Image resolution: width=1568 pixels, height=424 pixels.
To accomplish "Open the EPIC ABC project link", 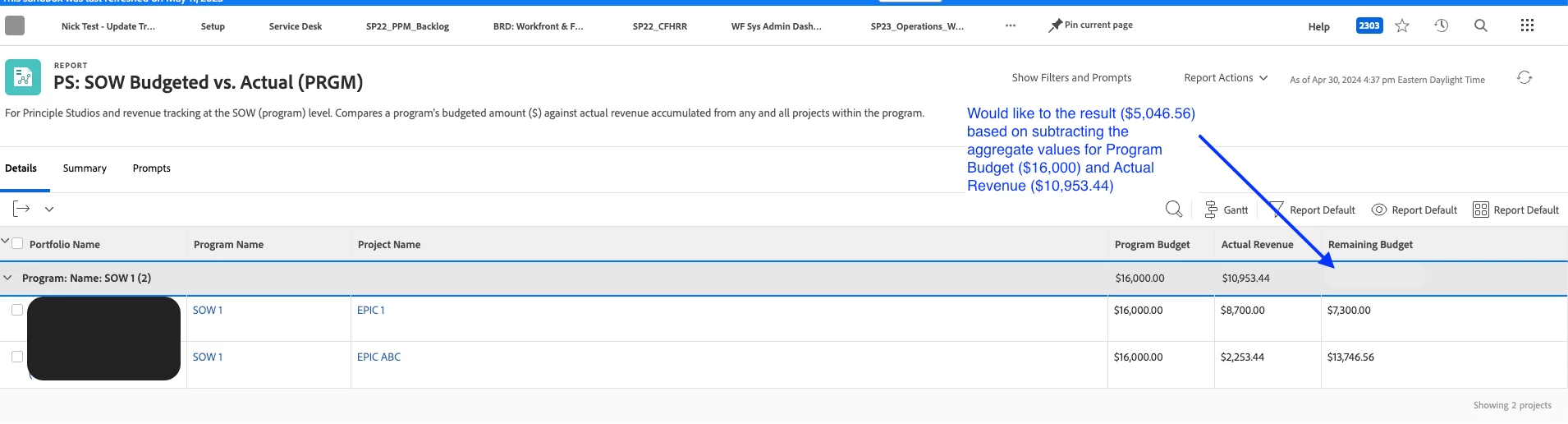I will pyautogui.click(x=379, y=357).
